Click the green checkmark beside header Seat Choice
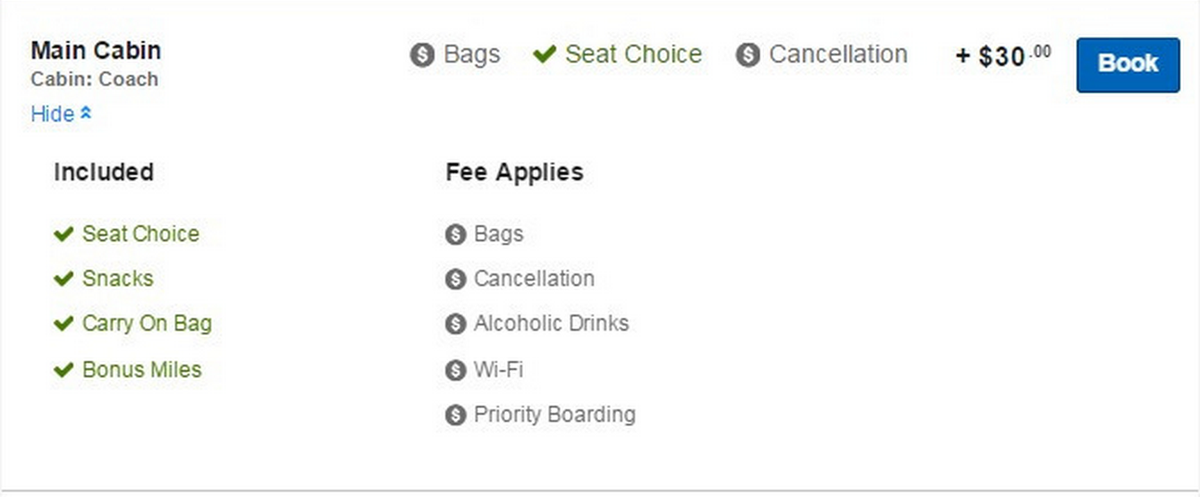Viewport: 1200px width, 497px height. coord(545,54)
